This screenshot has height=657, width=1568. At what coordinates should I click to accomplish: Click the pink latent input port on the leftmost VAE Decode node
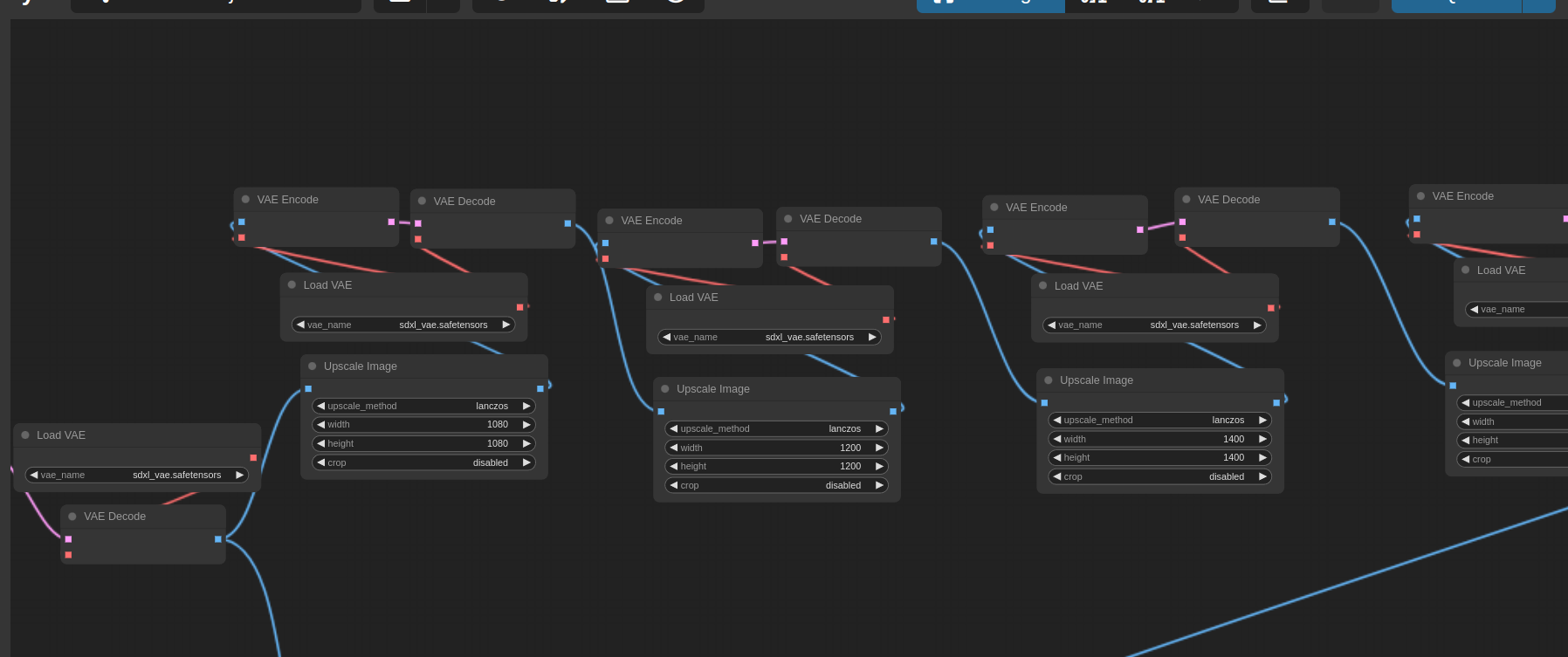pos(68,539)
